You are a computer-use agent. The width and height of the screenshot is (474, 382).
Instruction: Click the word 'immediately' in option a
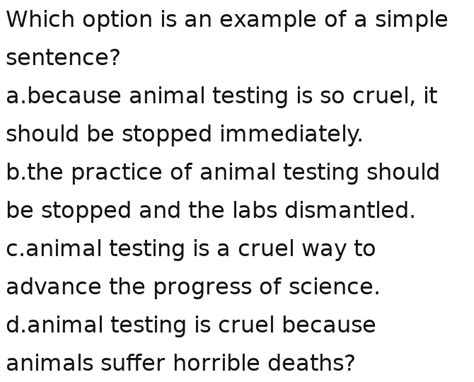pyautogui.click(x=291, y=134)
